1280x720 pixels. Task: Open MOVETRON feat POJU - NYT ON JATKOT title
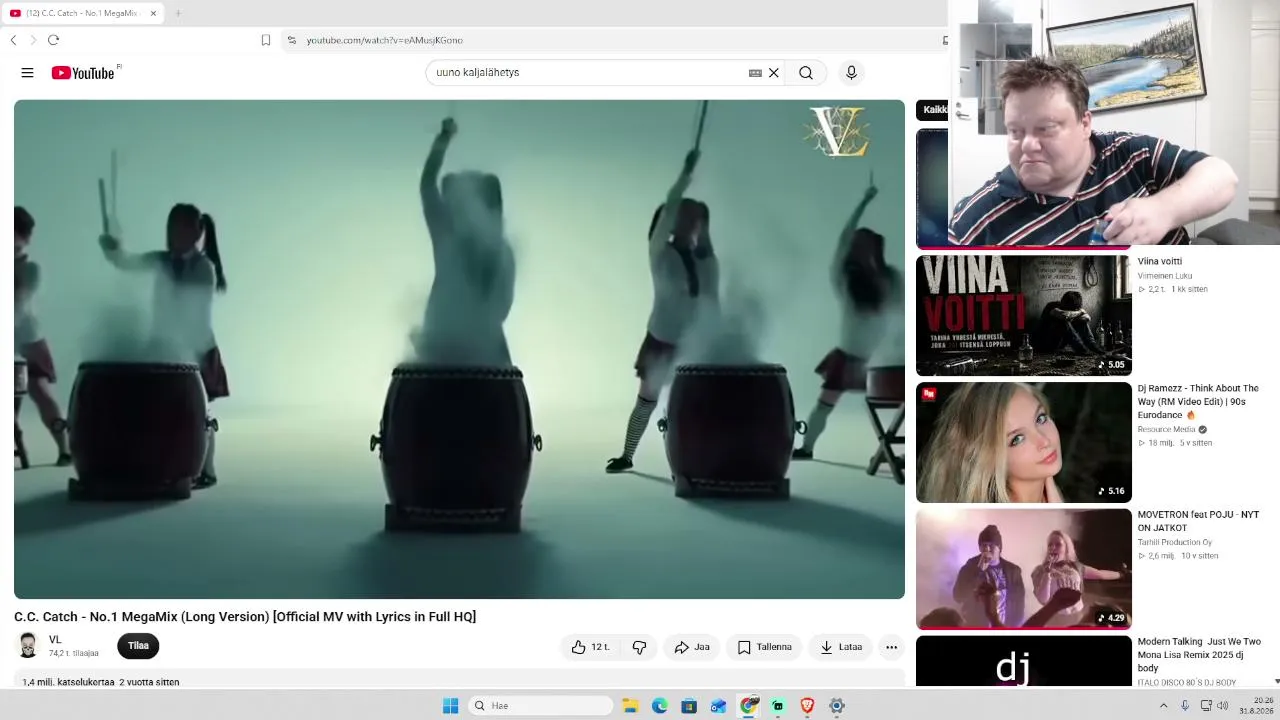point(1198,521)
